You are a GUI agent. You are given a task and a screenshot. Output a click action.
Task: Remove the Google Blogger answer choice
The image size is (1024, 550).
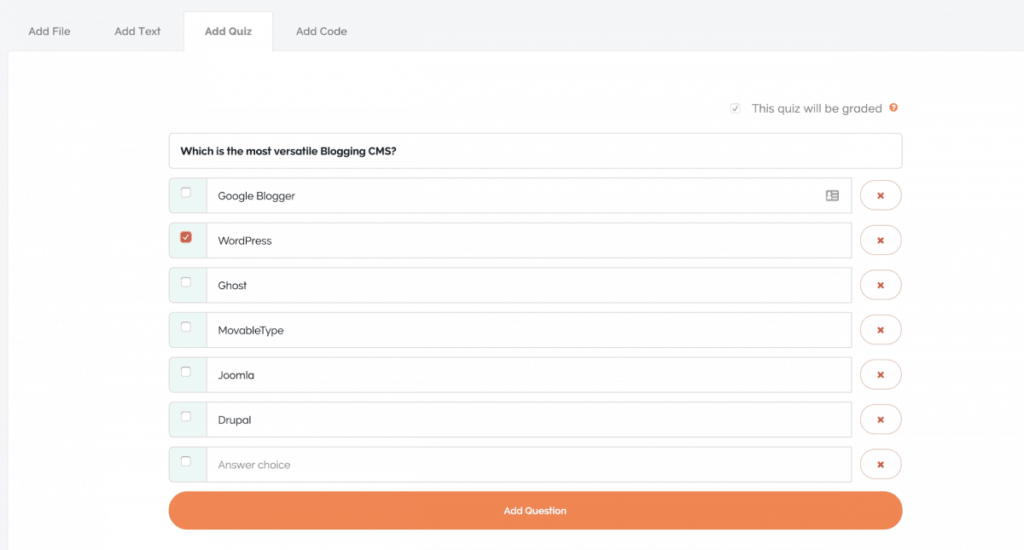880,195
